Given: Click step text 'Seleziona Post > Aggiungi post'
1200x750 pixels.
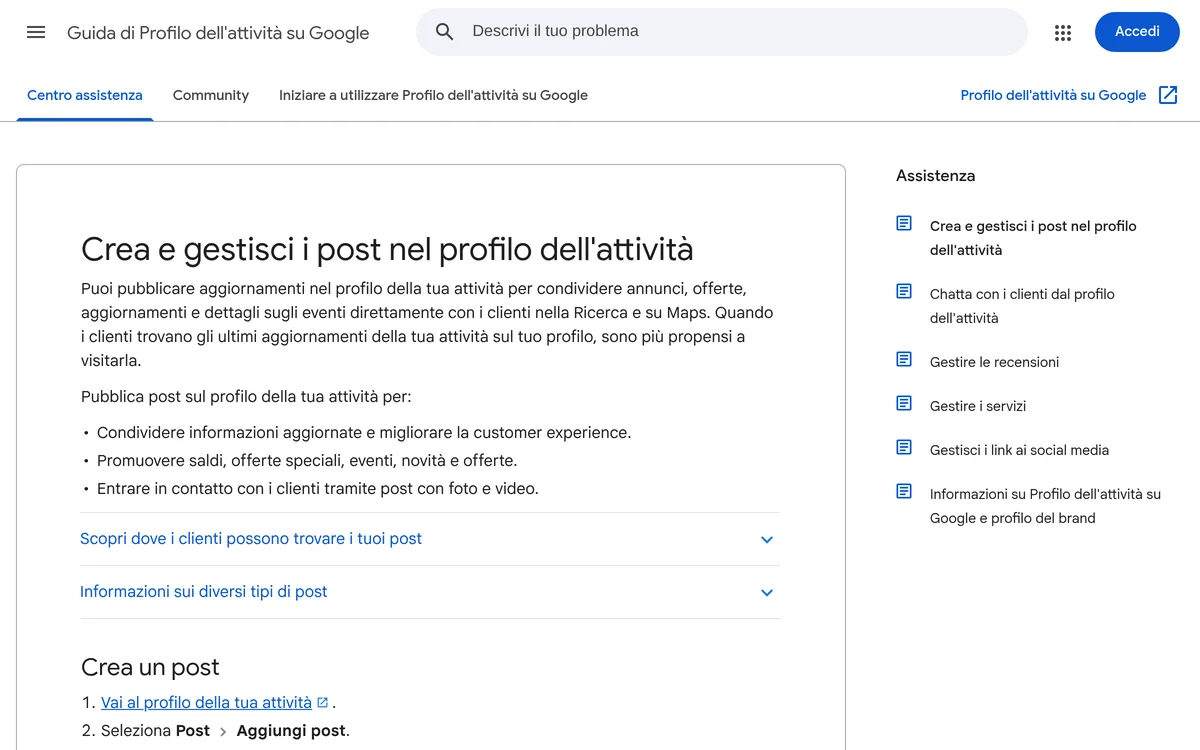Looking at the screenshot, I should [225, 731].
